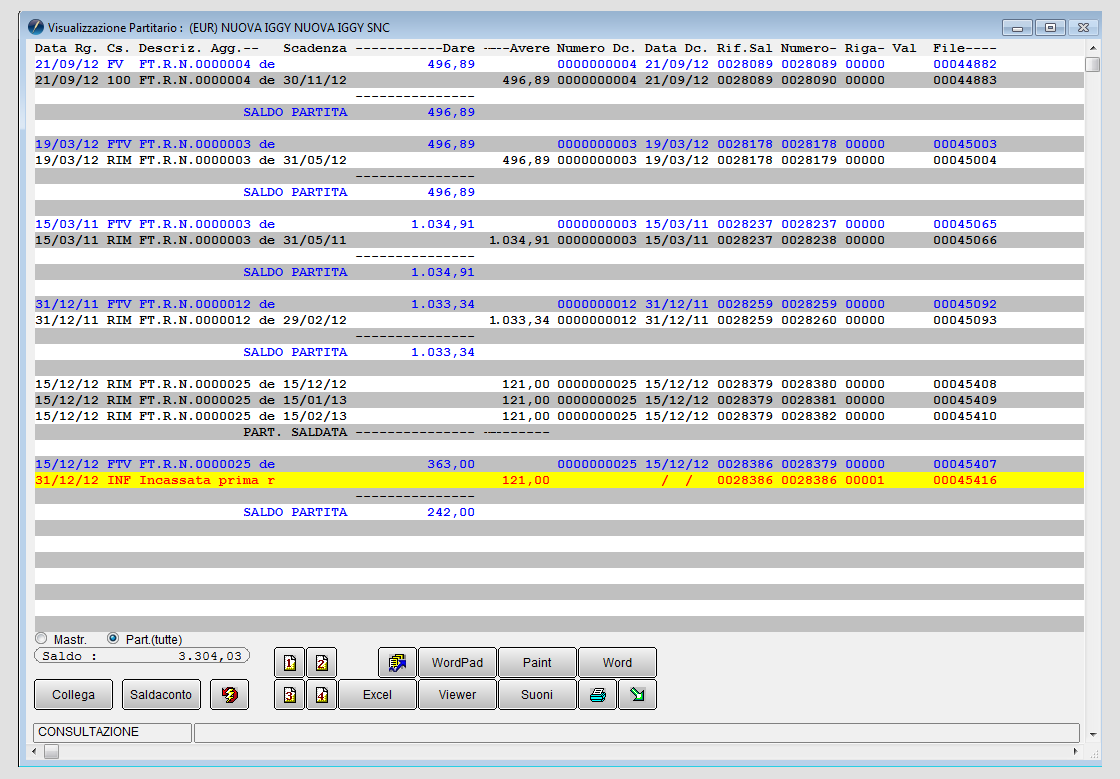1120x779 pixels.
Task: Select row with file number 00045065
Action: pyautogui.click(x=559, y=224)
